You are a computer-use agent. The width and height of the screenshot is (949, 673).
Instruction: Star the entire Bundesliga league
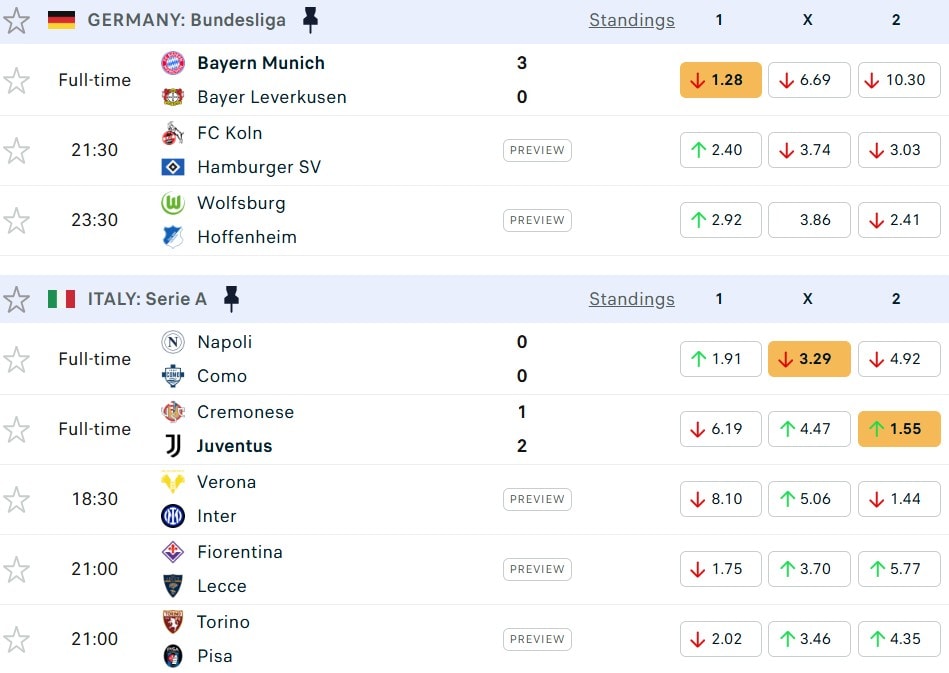click(x=16, y=20)
